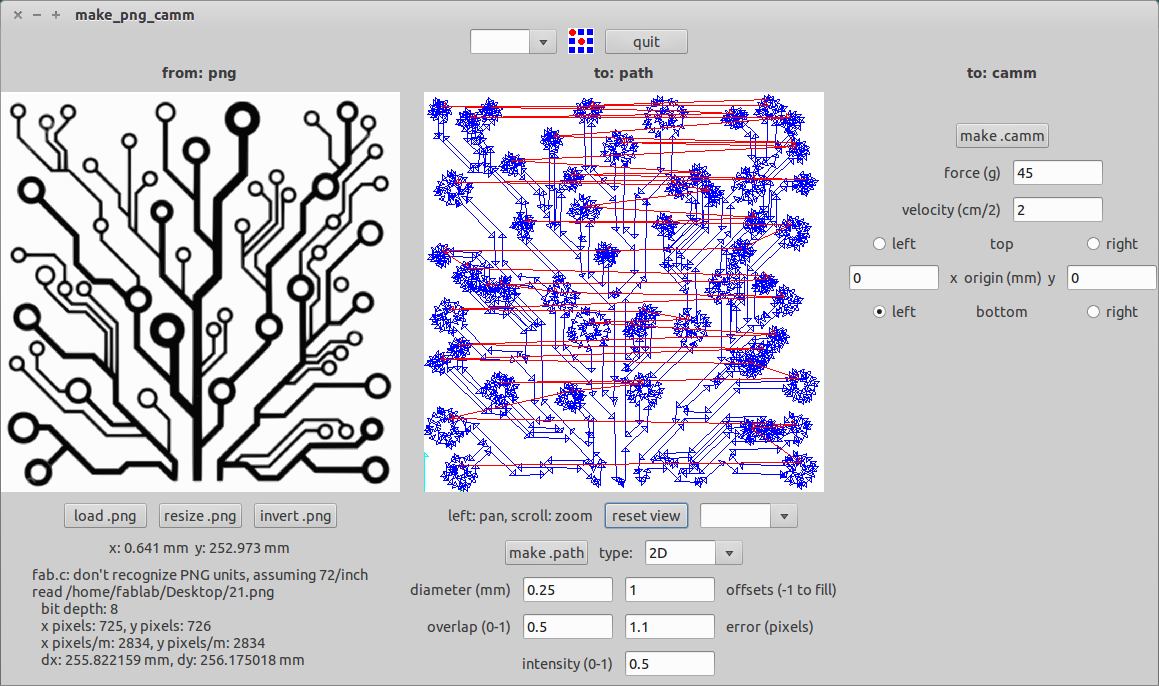Edit the velocity field value
This screenshot has height=686, width=1159.
[1058, 210]
